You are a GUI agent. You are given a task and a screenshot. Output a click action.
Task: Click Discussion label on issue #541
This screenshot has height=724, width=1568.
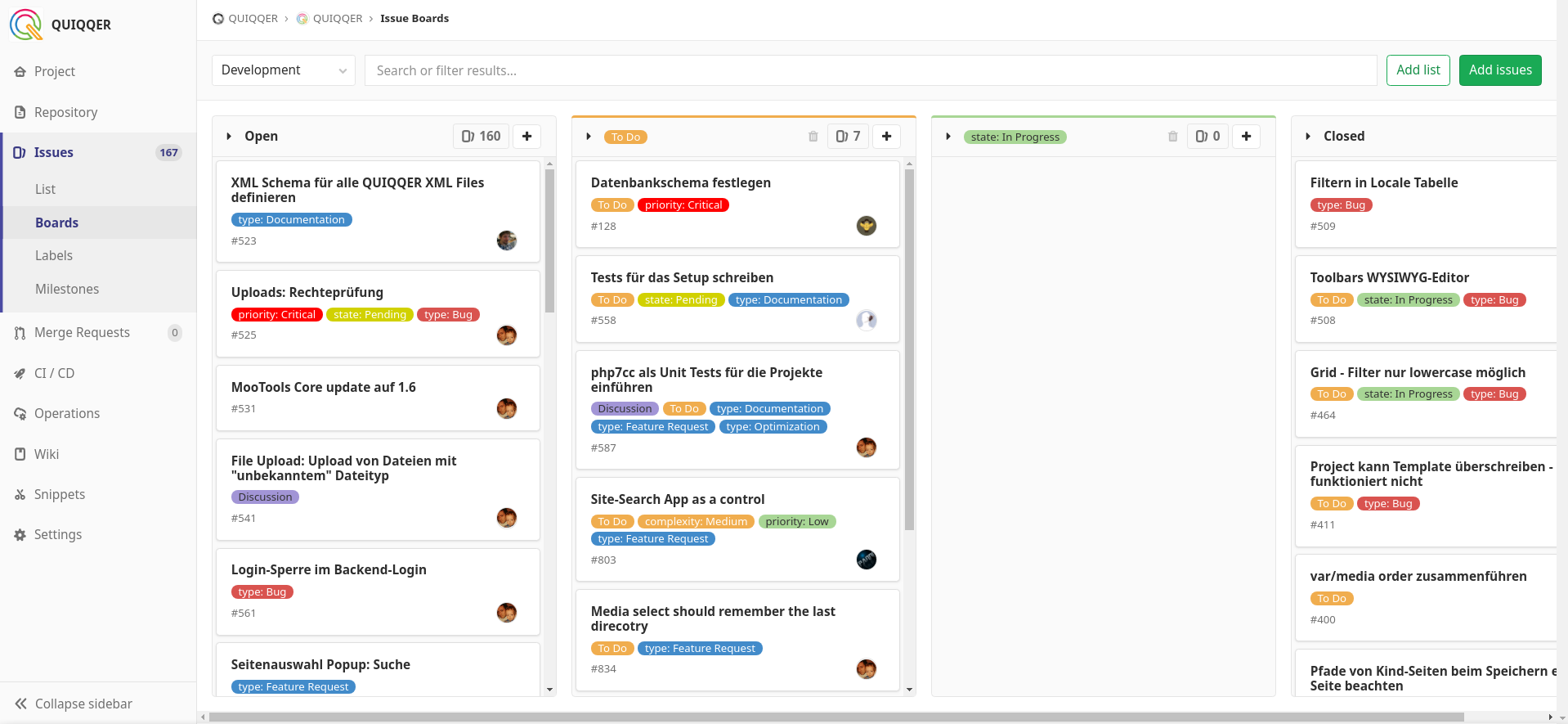pos(265,497)
